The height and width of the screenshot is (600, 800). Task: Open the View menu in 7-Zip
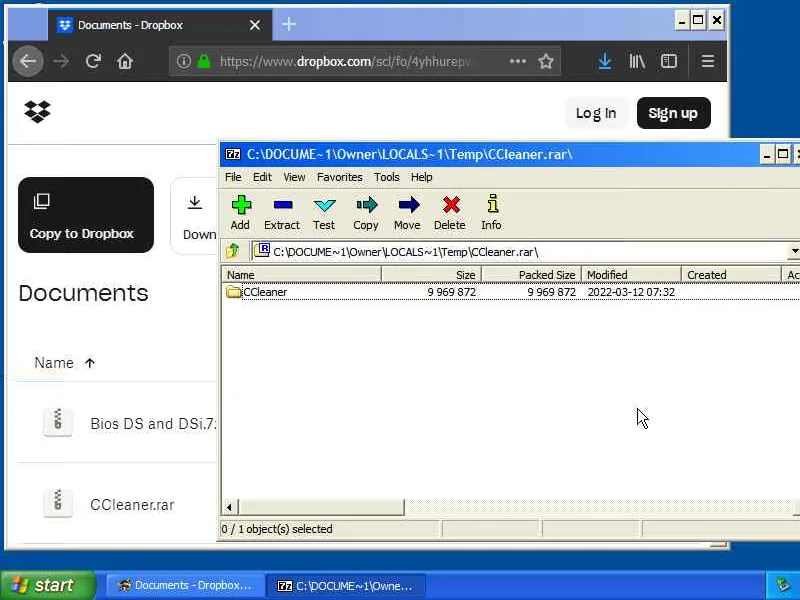tap(294, 177)
